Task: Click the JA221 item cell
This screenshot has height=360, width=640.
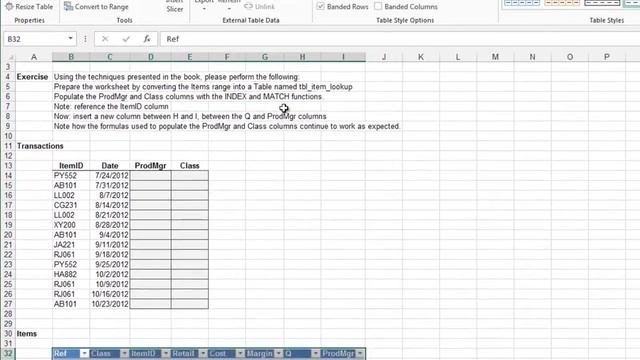Action: pyautogui.click(x=71, y=245)
